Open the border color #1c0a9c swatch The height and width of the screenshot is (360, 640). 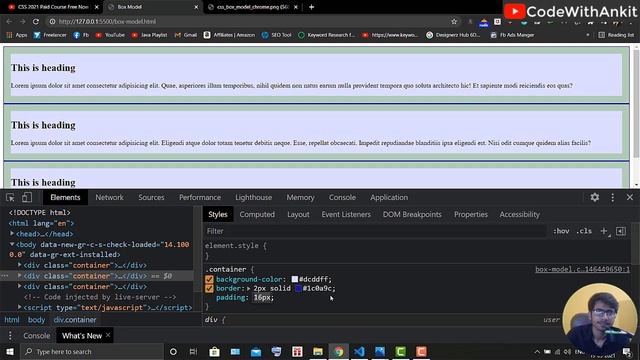point(298,289)
